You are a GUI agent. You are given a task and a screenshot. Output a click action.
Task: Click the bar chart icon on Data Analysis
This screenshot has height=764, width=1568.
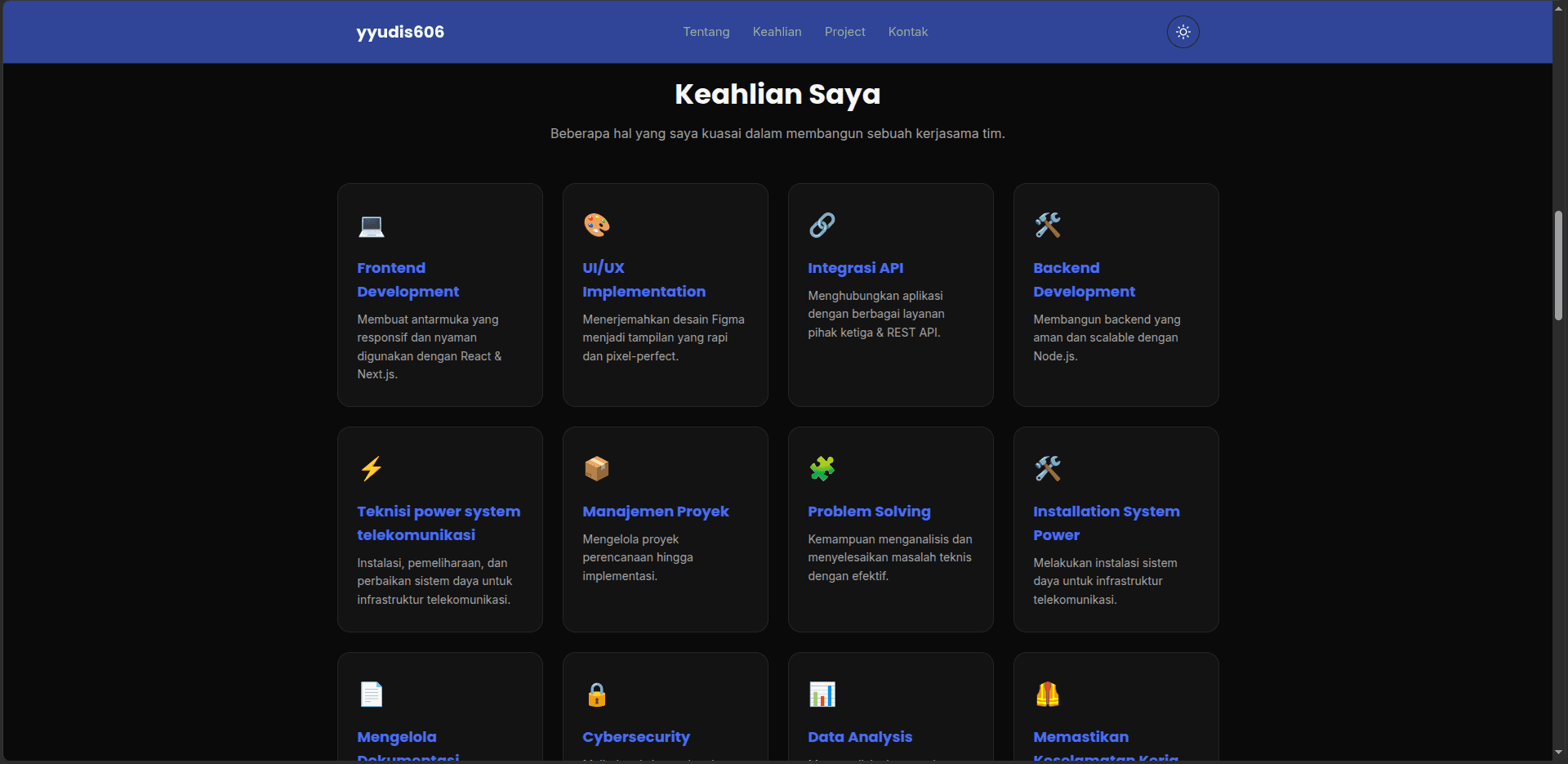click(822, 694)
